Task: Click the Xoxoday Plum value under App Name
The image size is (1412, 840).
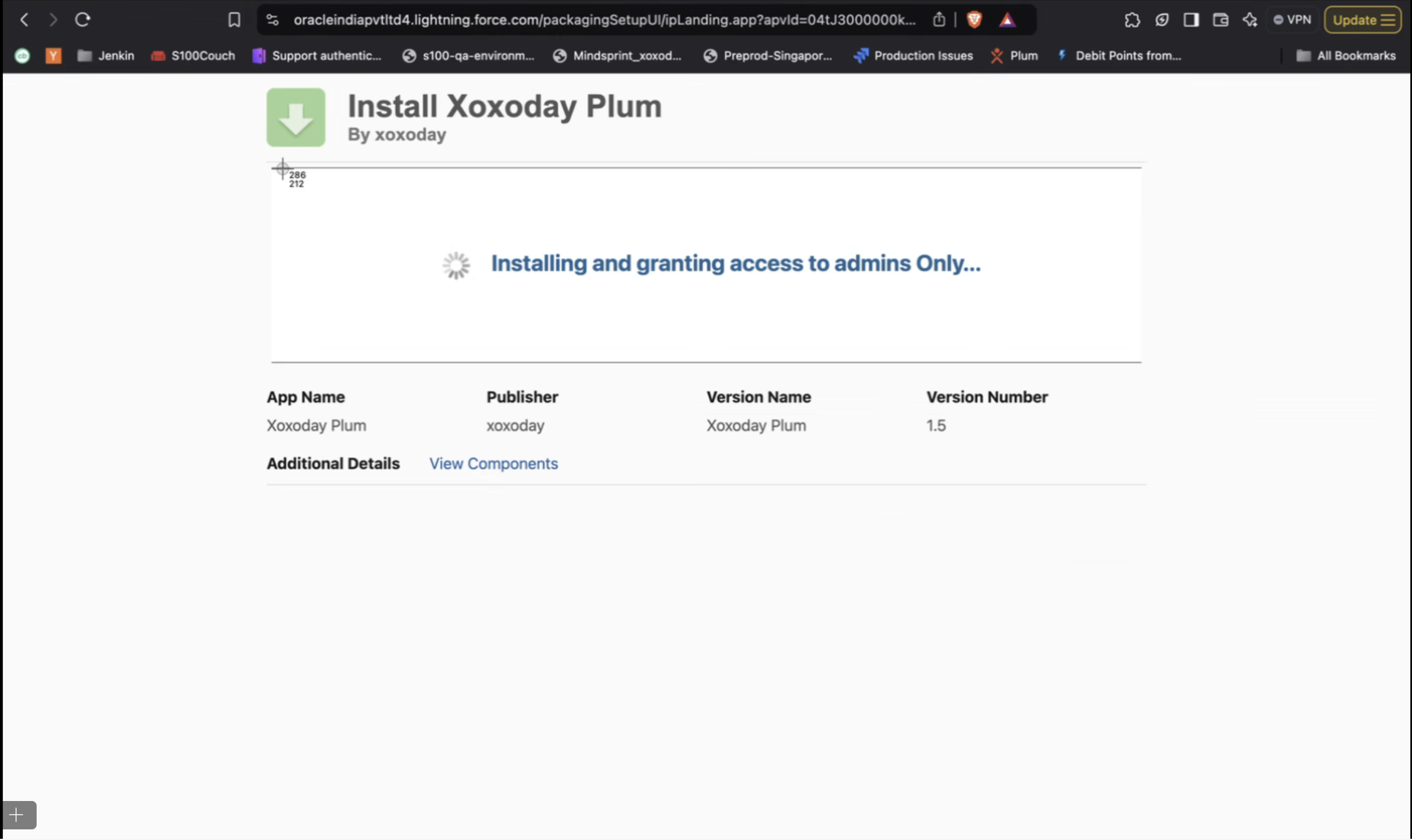Action: (x=316, y=425)
